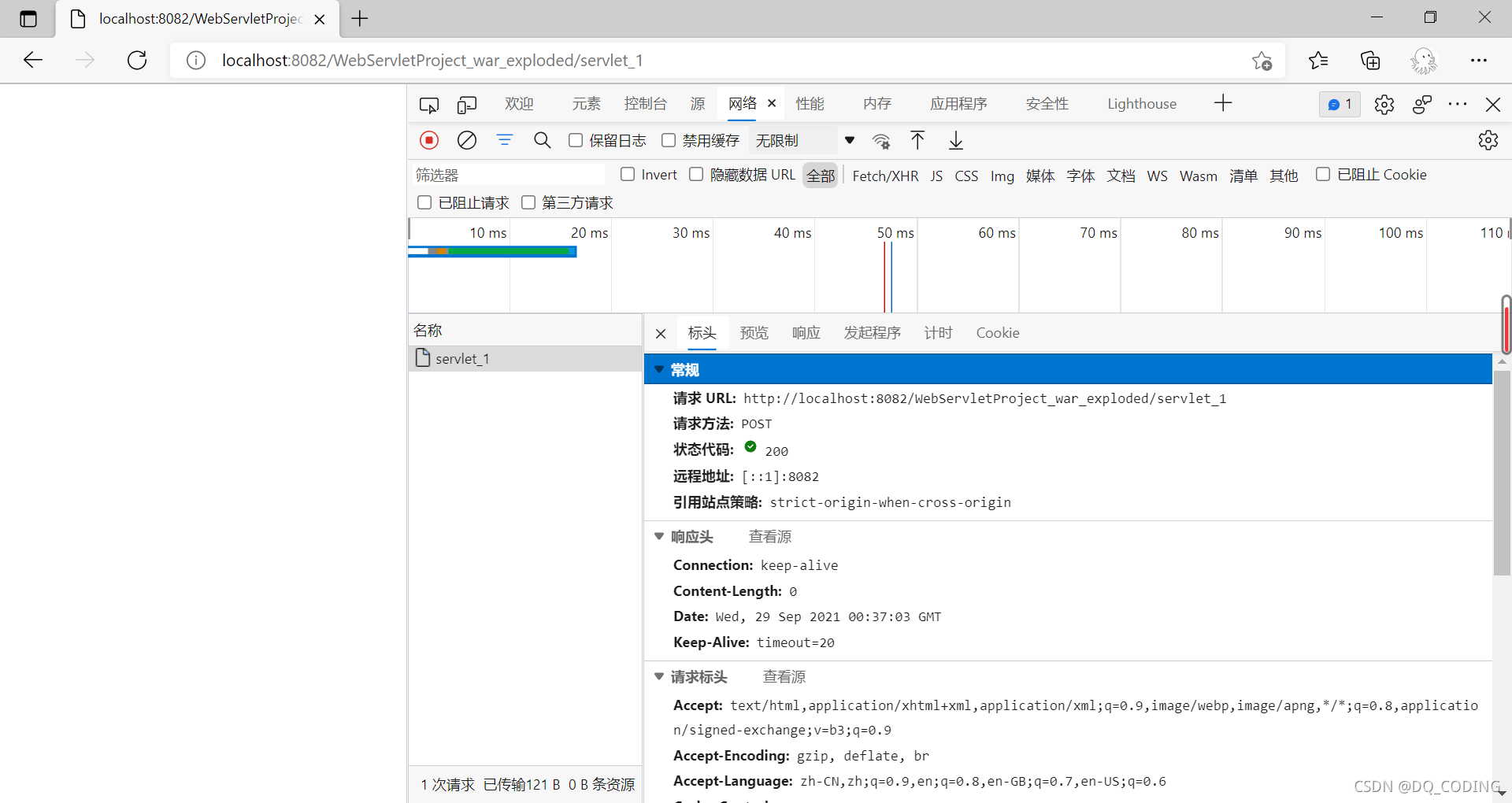Check 已阻止 Cookie checkbox
1512x803 pixels.
1323,174
